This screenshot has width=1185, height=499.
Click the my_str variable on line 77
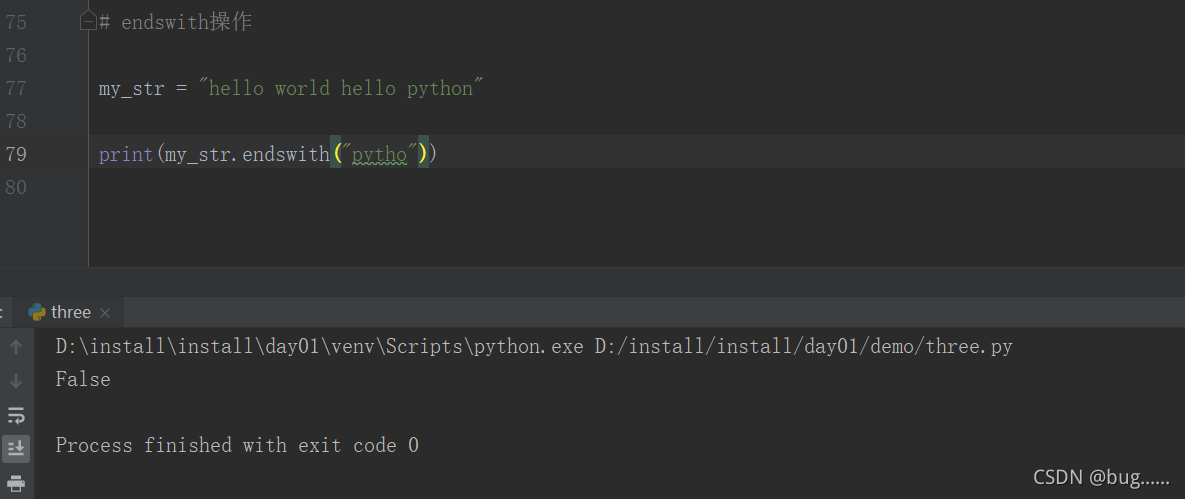tap(131, 88)
